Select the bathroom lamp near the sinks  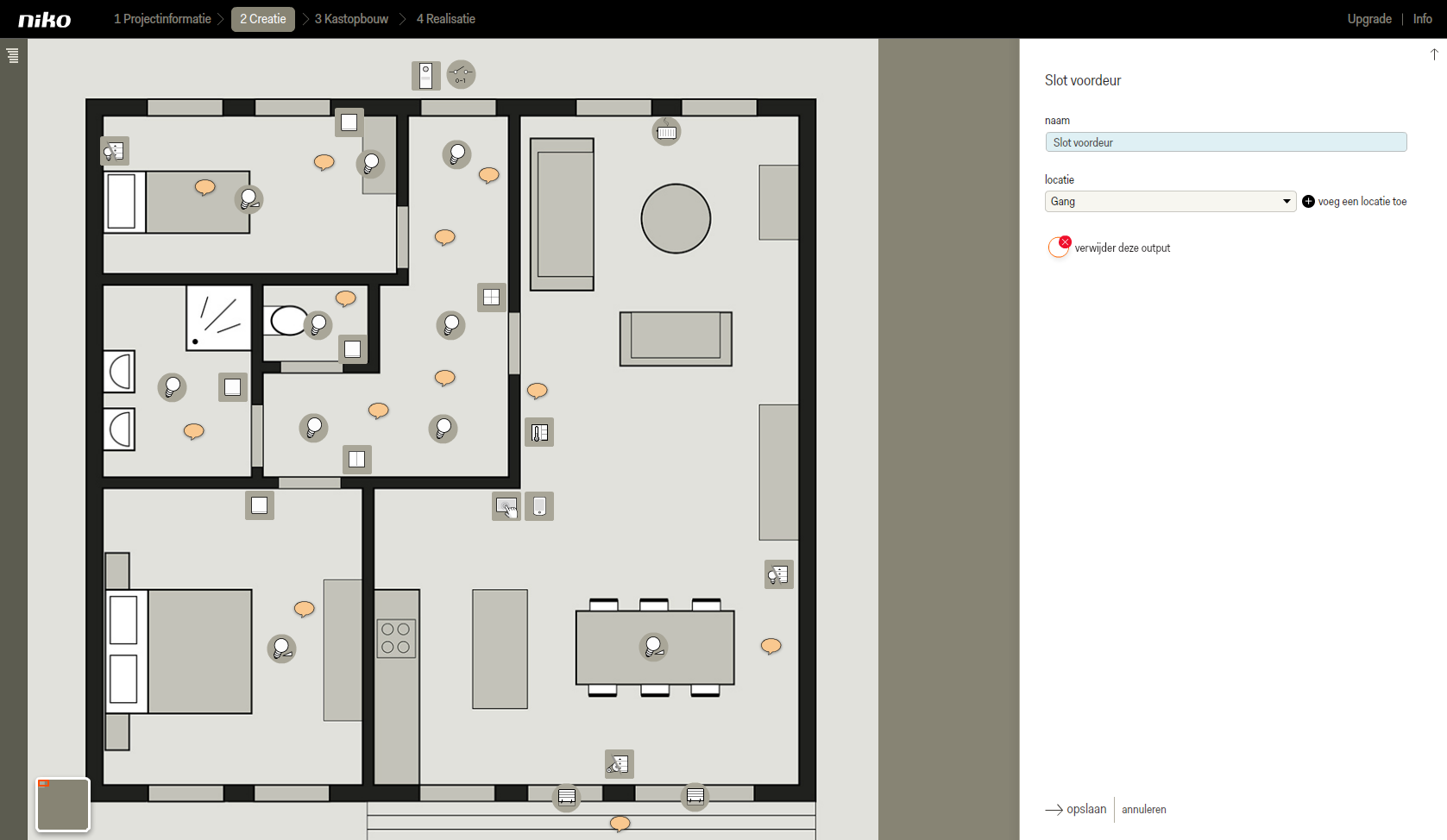pyautogui.click(x=173, y=387)
